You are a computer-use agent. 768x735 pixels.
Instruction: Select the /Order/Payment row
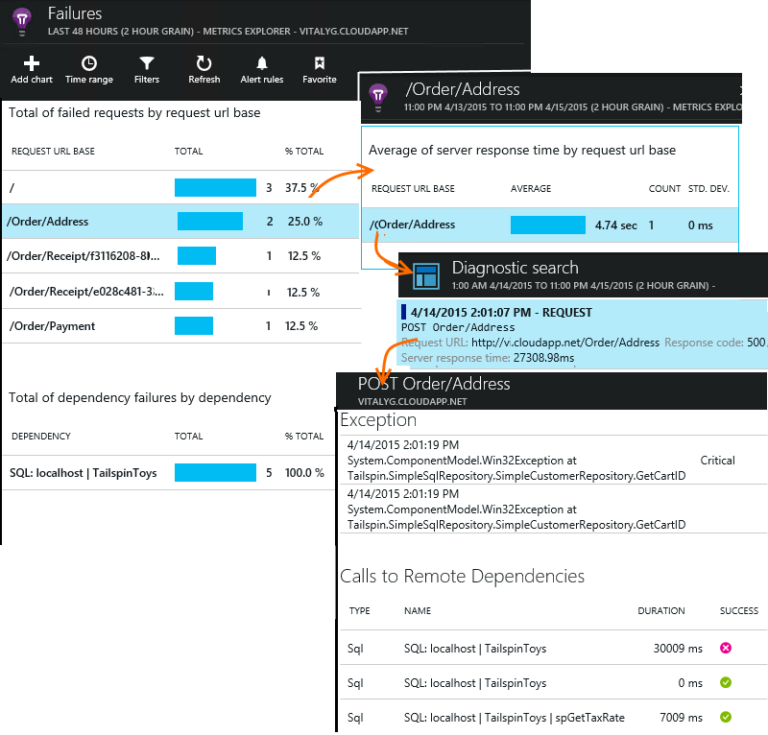181,326
